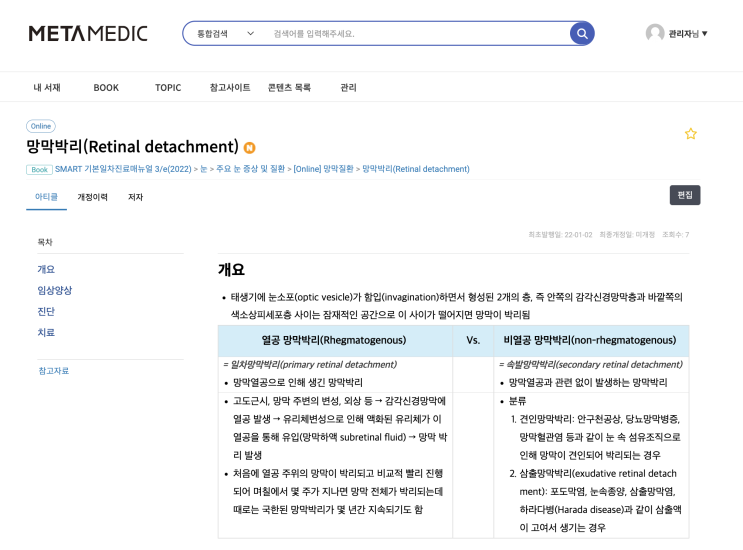Image resolution: width=743 pixels, height=550 pixels.
Task: Jump to 진단 in table of contents
Action: click(x=46, y=311)
